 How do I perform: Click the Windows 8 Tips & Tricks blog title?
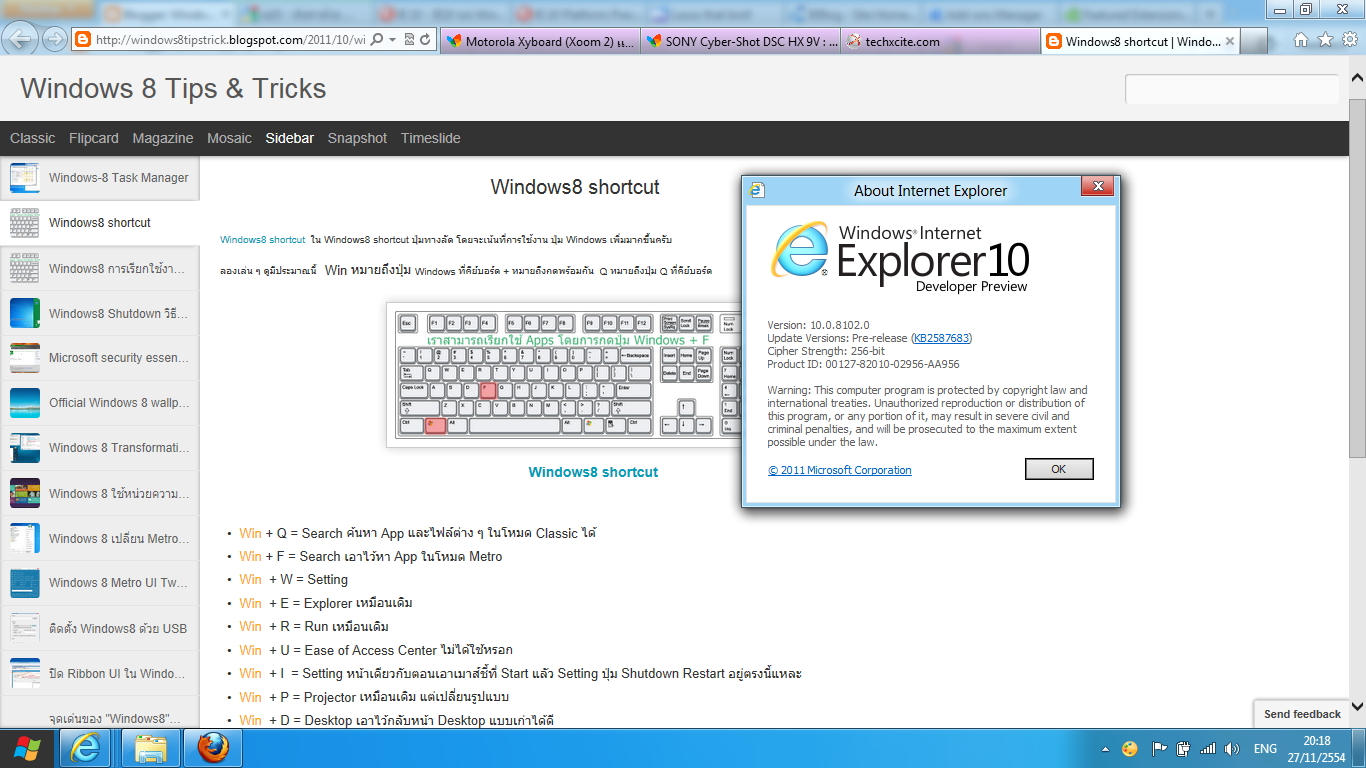click(x=173, y=88)
